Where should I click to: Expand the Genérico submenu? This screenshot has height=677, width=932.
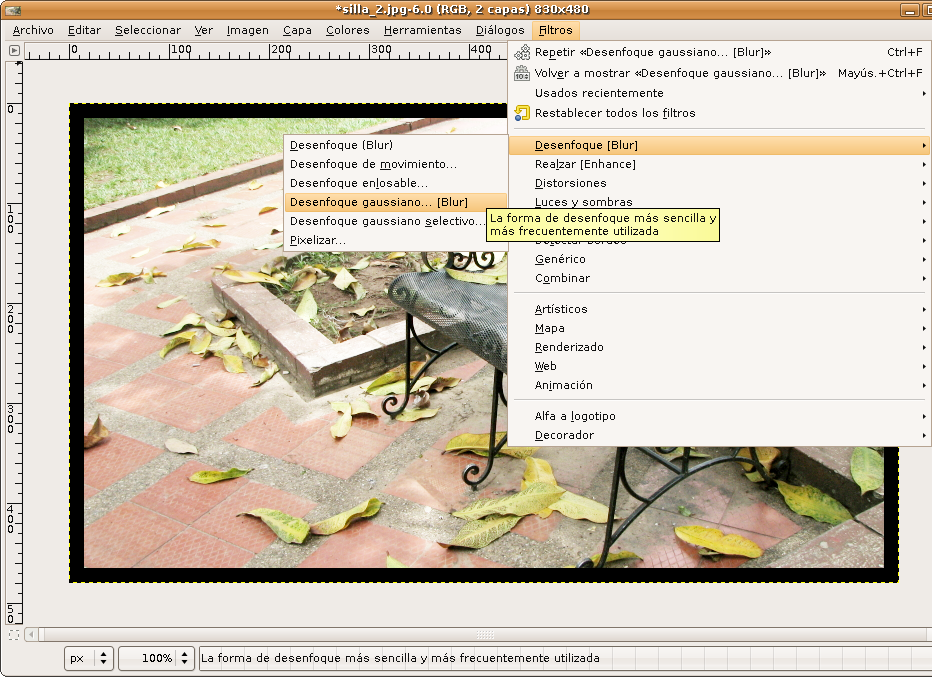(720, 259)
